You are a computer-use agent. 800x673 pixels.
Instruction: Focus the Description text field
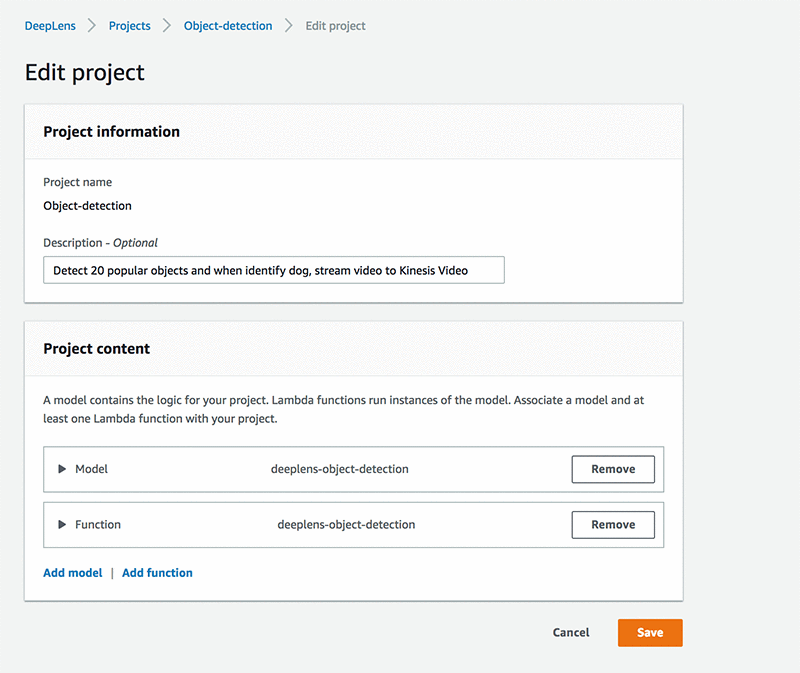tap(274, 270)
